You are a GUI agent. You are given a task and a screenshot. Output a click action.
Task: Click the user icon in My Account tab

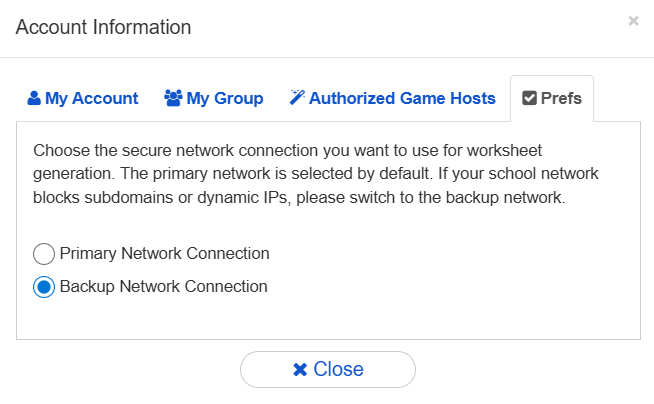click(34, 98)
